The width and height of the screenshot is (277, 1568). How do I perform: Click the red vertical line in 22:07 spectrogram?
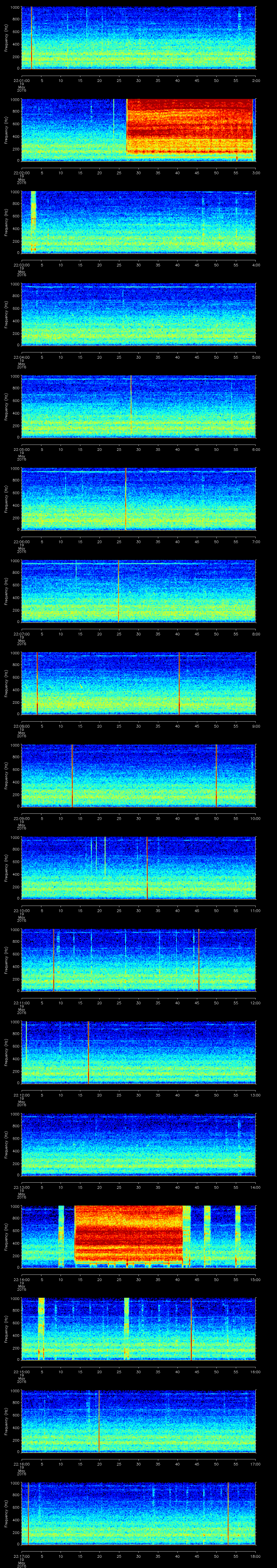click(118, 591)
